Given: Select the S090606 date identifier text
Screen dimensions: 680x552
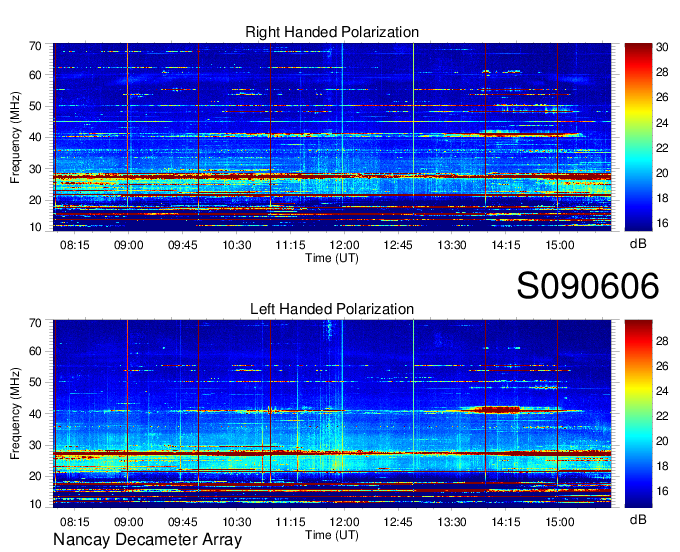Looking at the screenshot, I should (588, 285).
